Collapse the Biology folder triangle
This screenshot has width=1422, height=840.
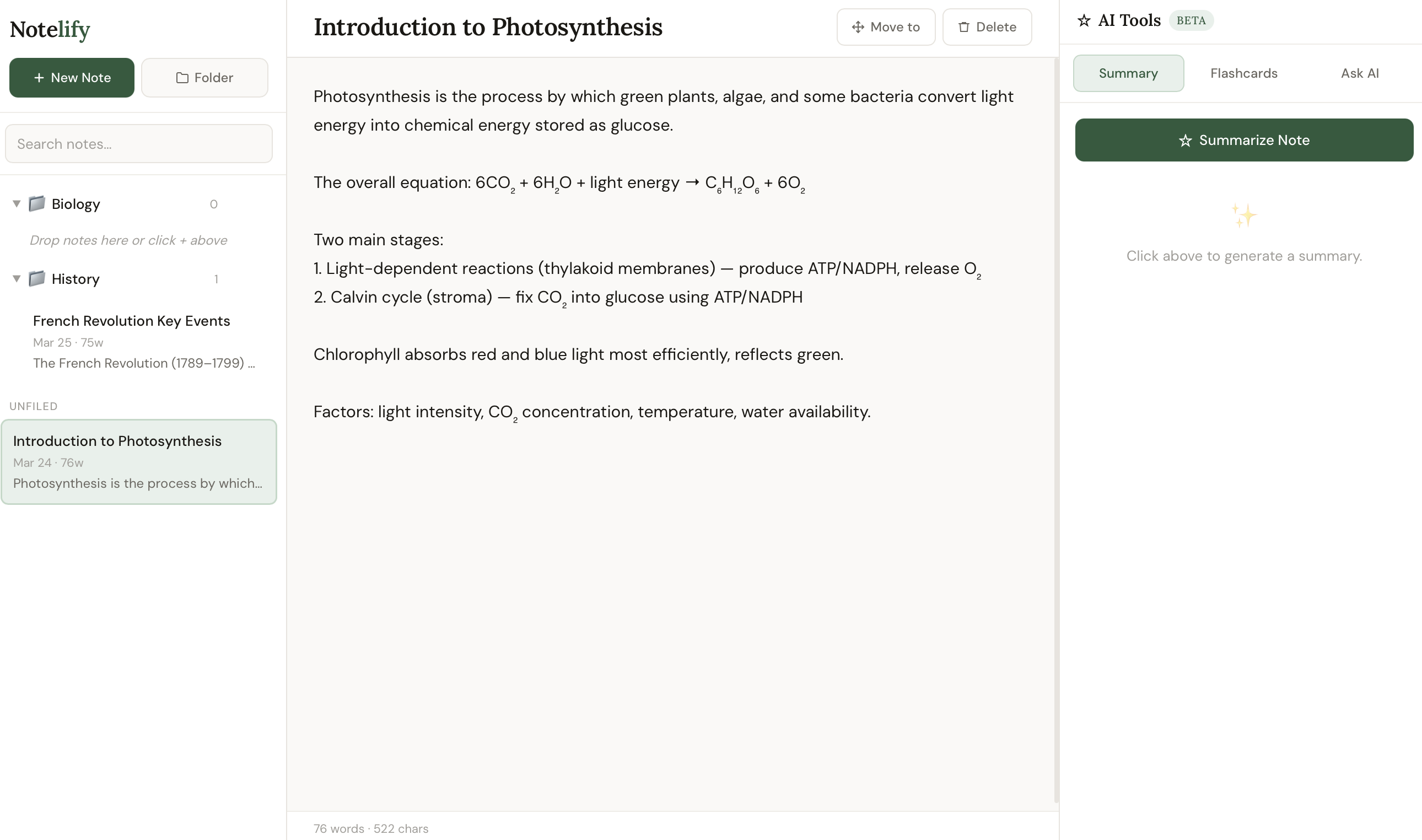tap(17, 204)
